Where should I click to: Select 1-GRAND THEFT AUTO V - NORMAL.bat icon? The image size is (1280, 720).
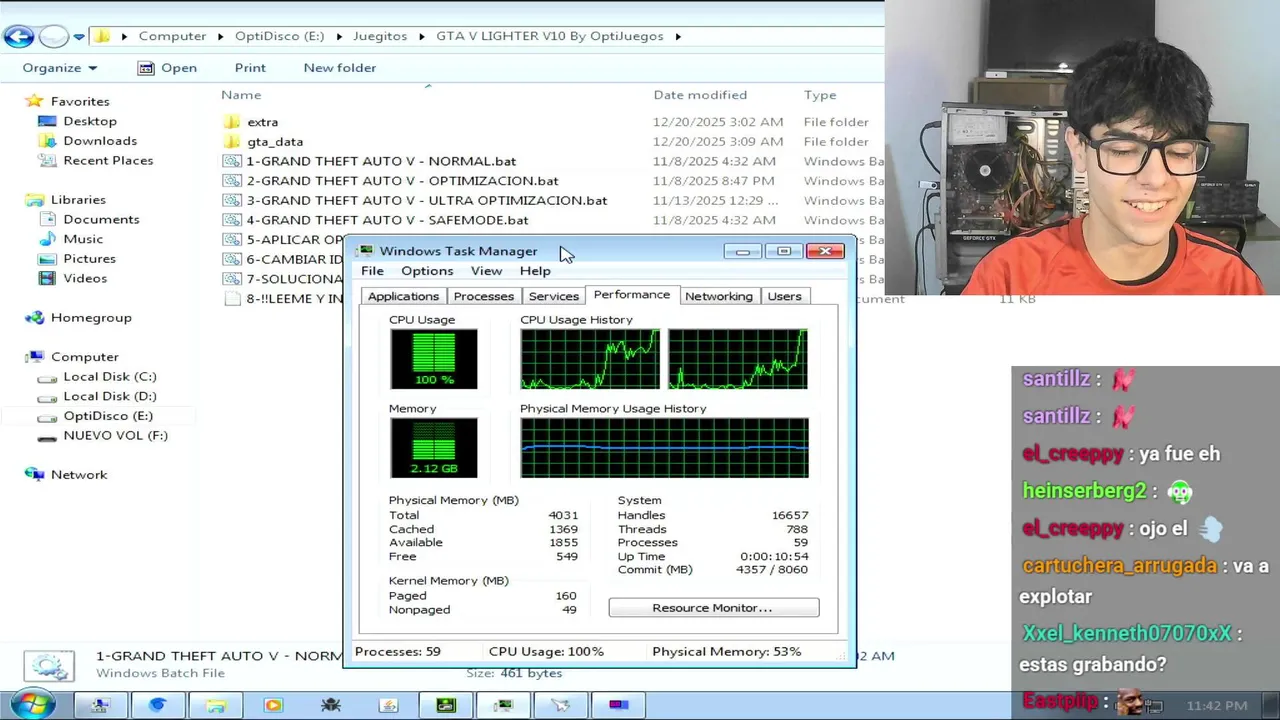(x=232, y=161)
